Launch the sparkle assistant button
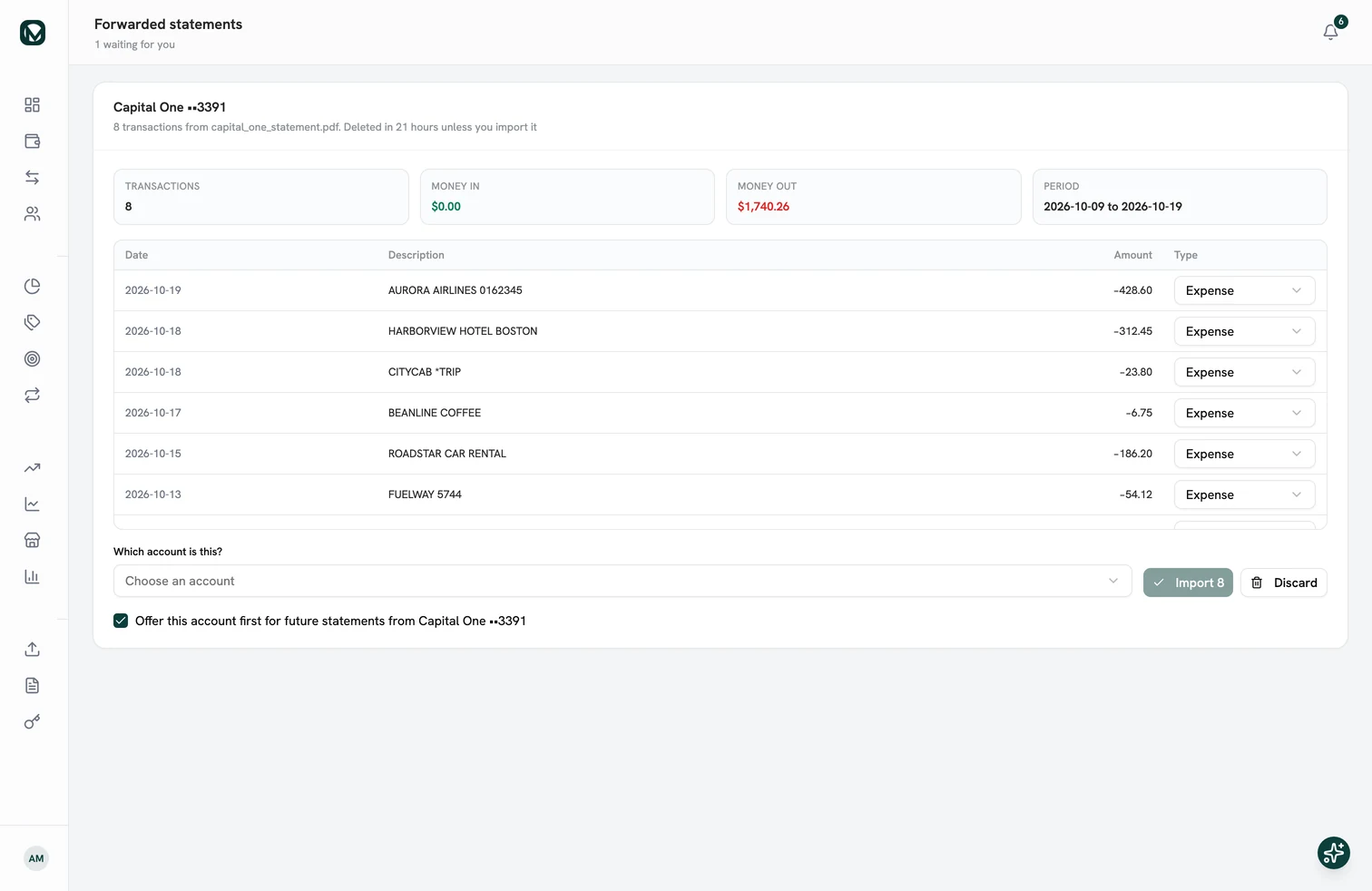Image resolution: width=1372 pixels, height=891 pixels. click(x=1334, y=853)
